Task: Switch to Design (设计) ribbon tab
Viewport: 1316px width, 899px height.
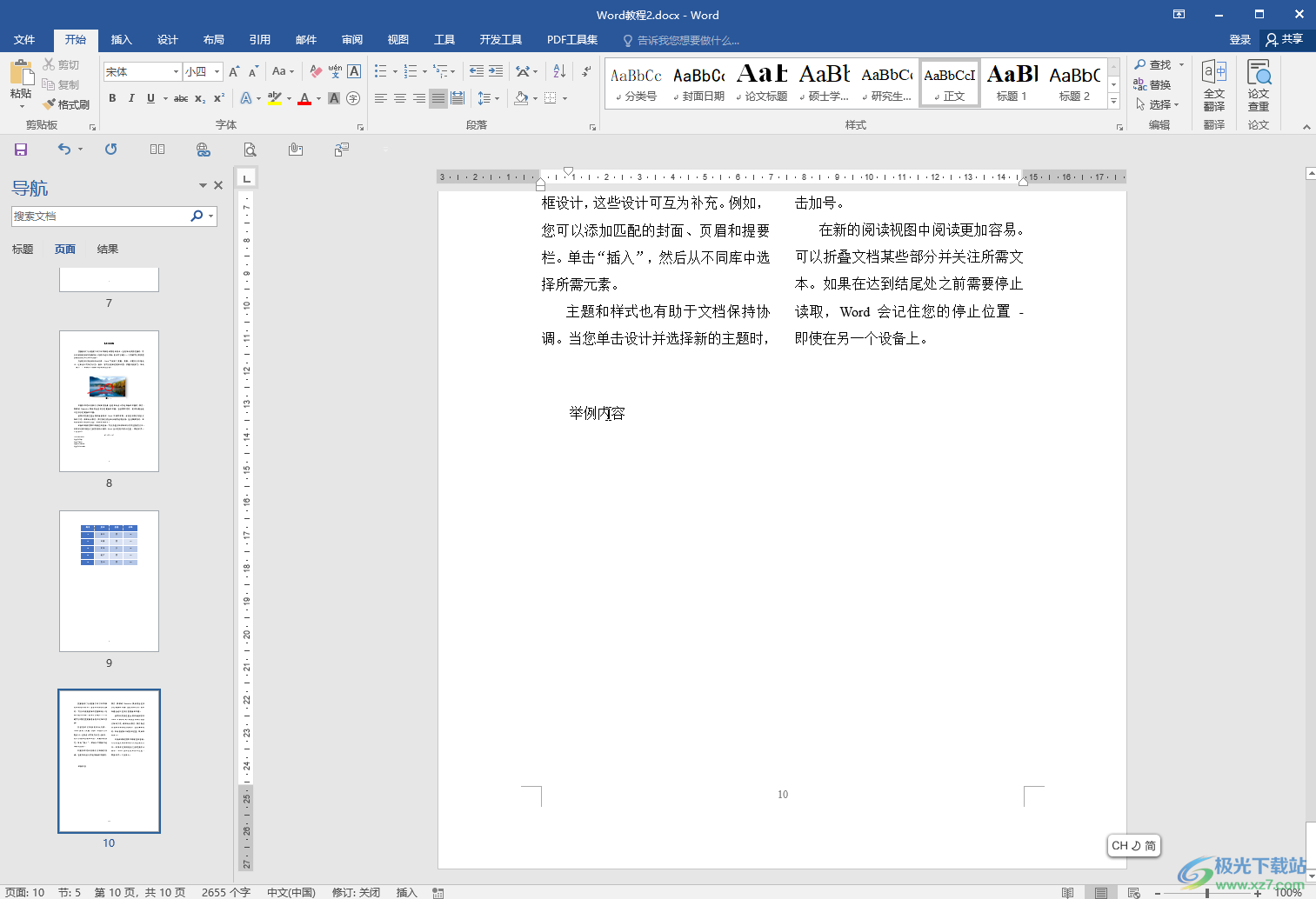Action: pyautogui.click(x=168, y=40)
